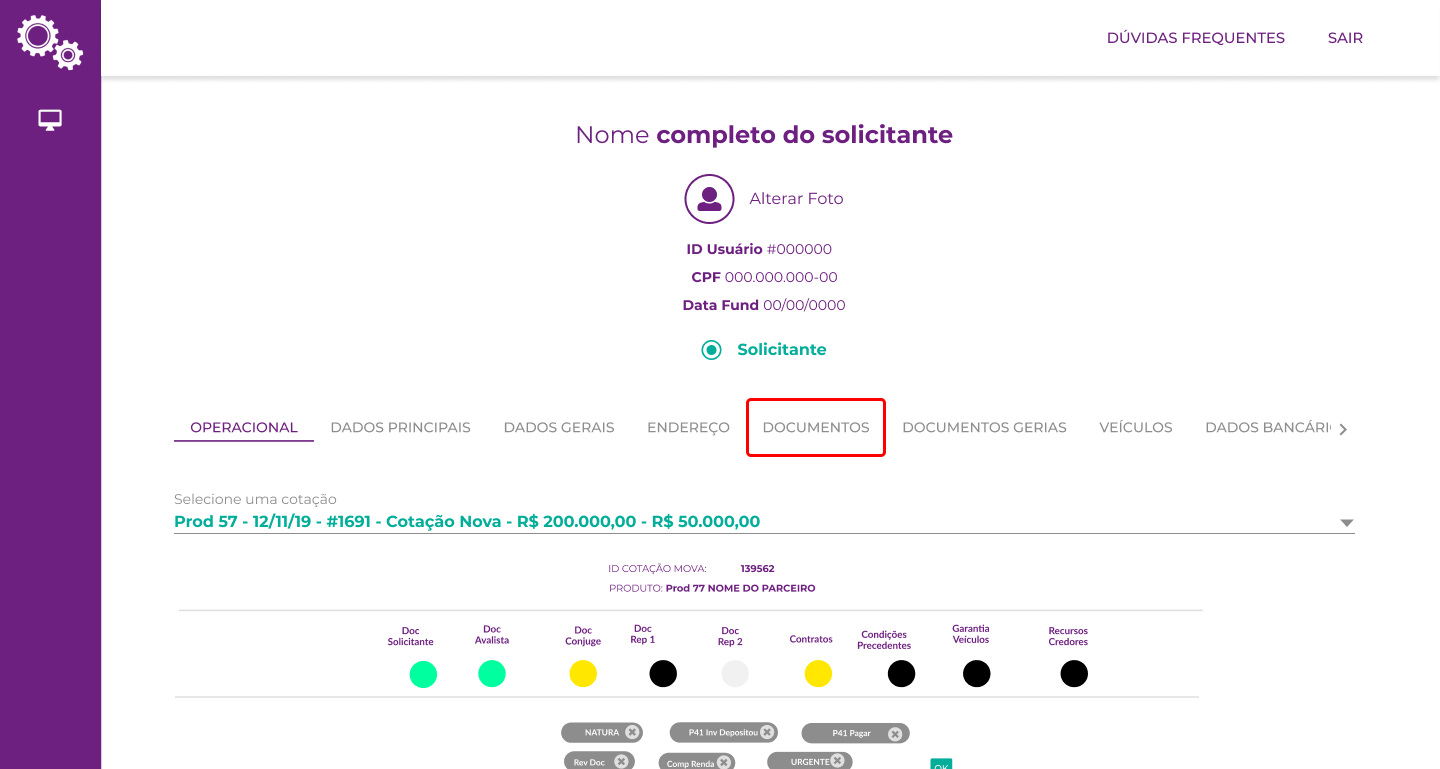This screenshot has width=1440, height=769.
Task: Select the Solicitante radio button
Action: (x=711, y=350)
